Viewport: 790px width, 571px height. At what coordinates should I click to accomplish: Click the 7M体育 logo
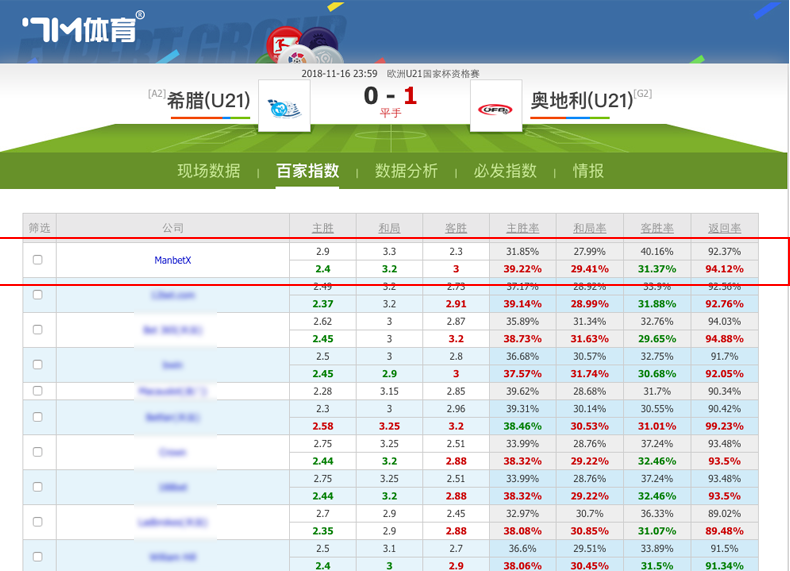click(82, 27)
